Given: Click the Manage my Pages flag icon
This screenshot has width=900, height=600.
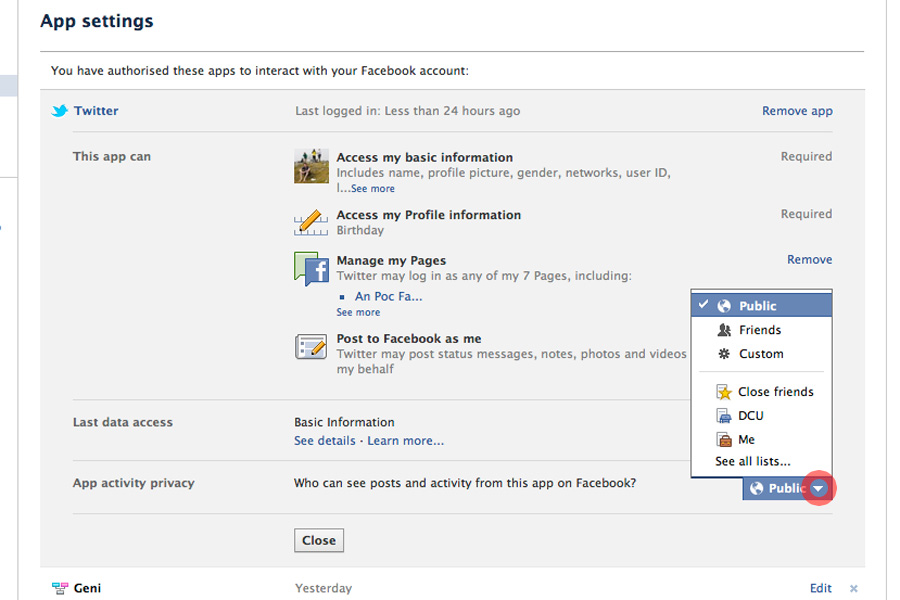Looking at the screenshot, I should click(x=311, y=269).
